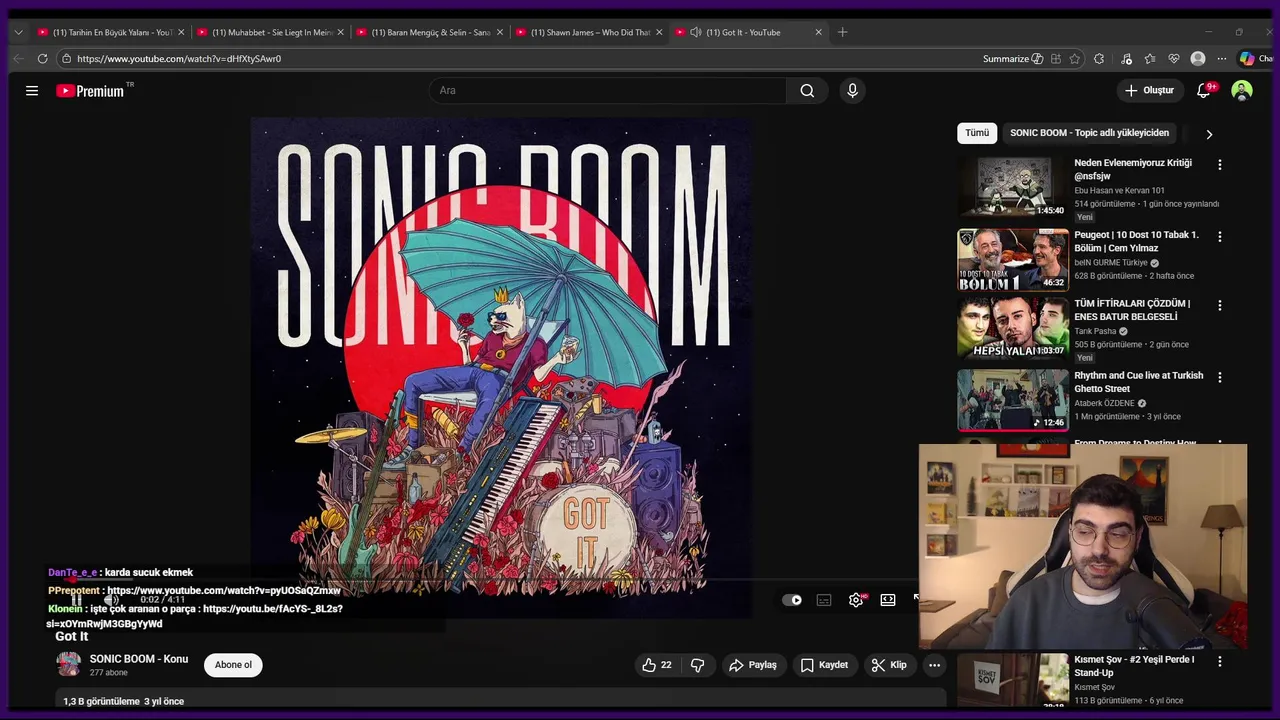Select SONIC BOOM - Topic filter chip

point(1089,133)
